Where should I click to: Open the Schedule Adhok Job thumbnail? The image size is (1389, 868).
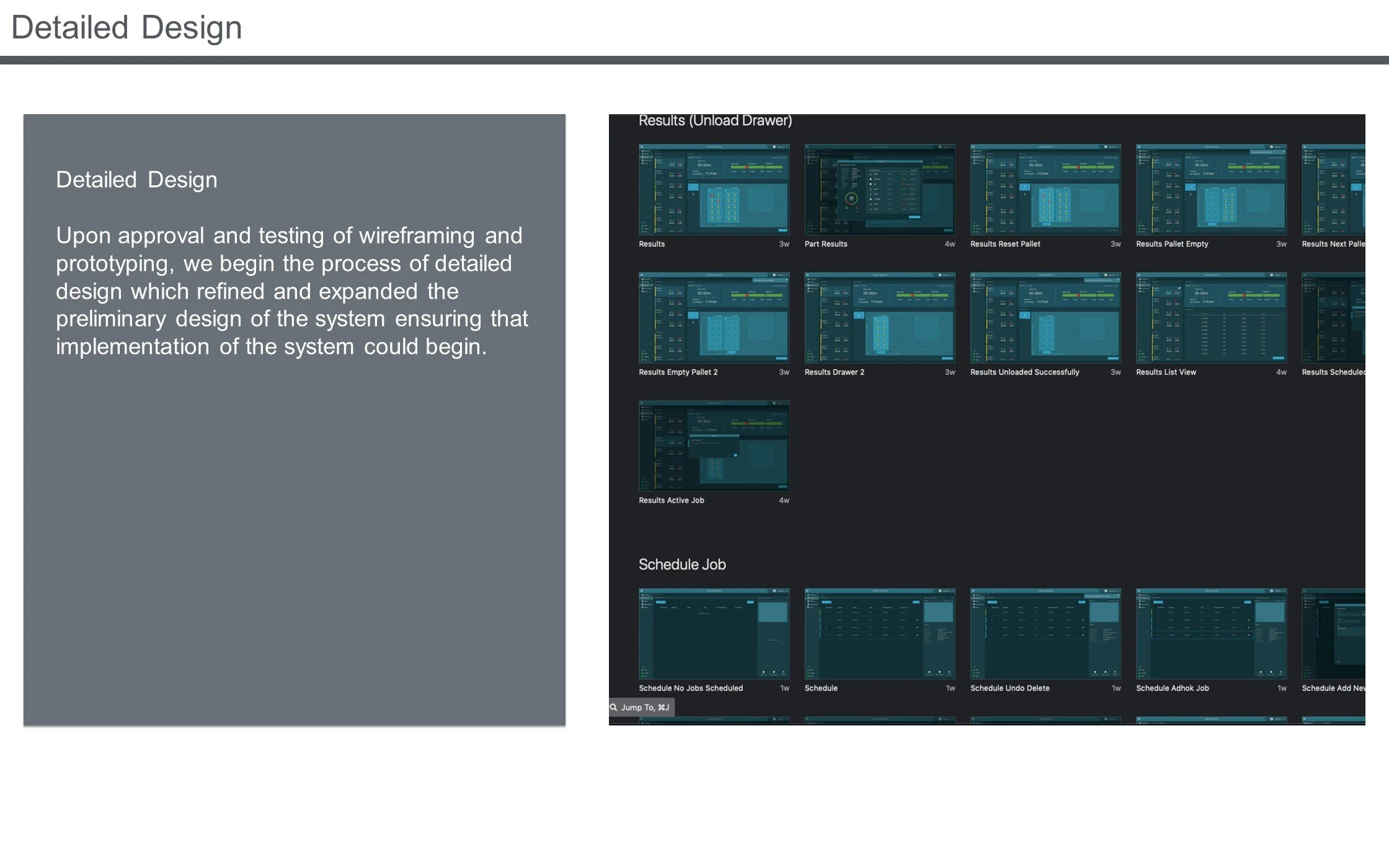(x=1210, y=634)
